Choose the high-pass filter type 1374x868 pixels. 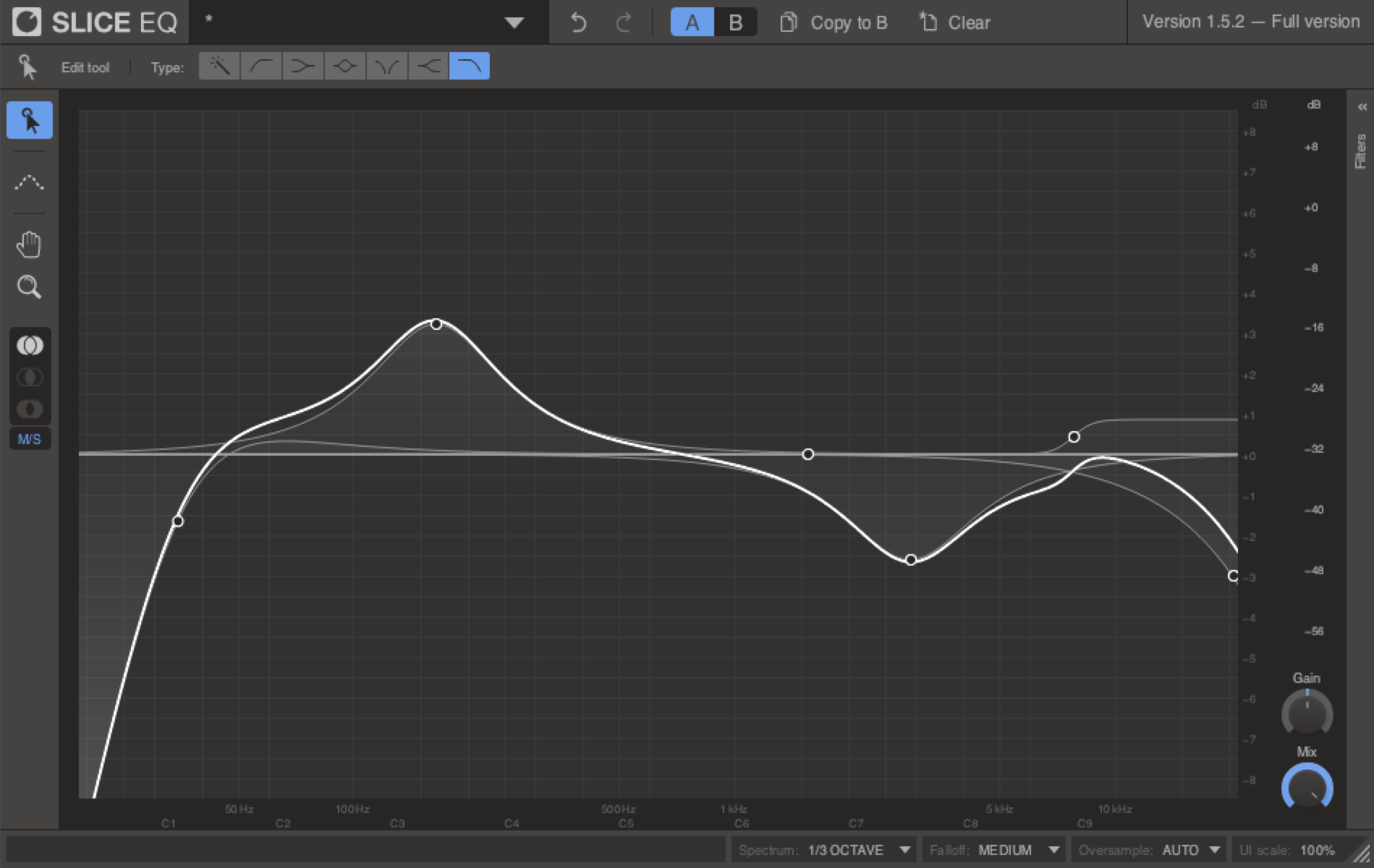click(260, 67)
